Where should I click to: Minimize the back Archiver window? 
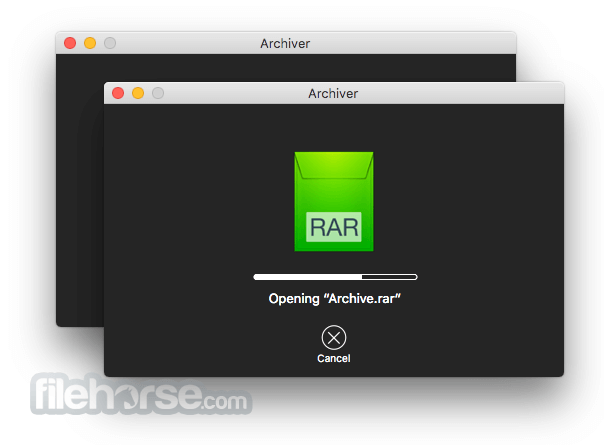[90, 43]
